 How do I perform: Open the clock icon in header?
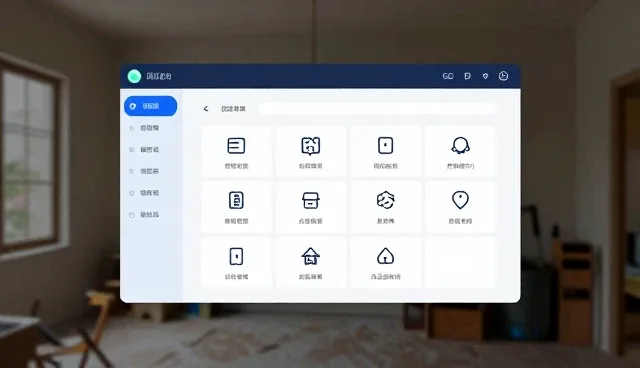click(x=503, y=76)
